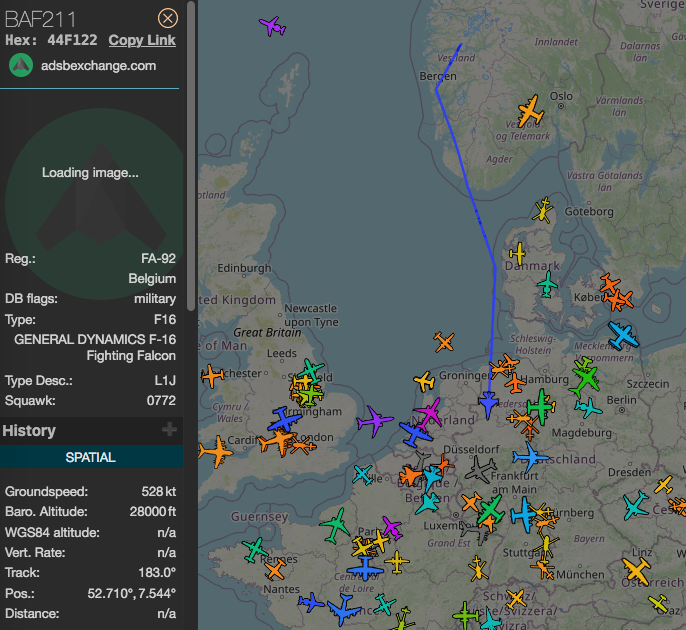This screenshot has height=630, width=686.
Task: Select the large blue aircraft over Centre-Val de Loire
Action: tap(365, 568)
